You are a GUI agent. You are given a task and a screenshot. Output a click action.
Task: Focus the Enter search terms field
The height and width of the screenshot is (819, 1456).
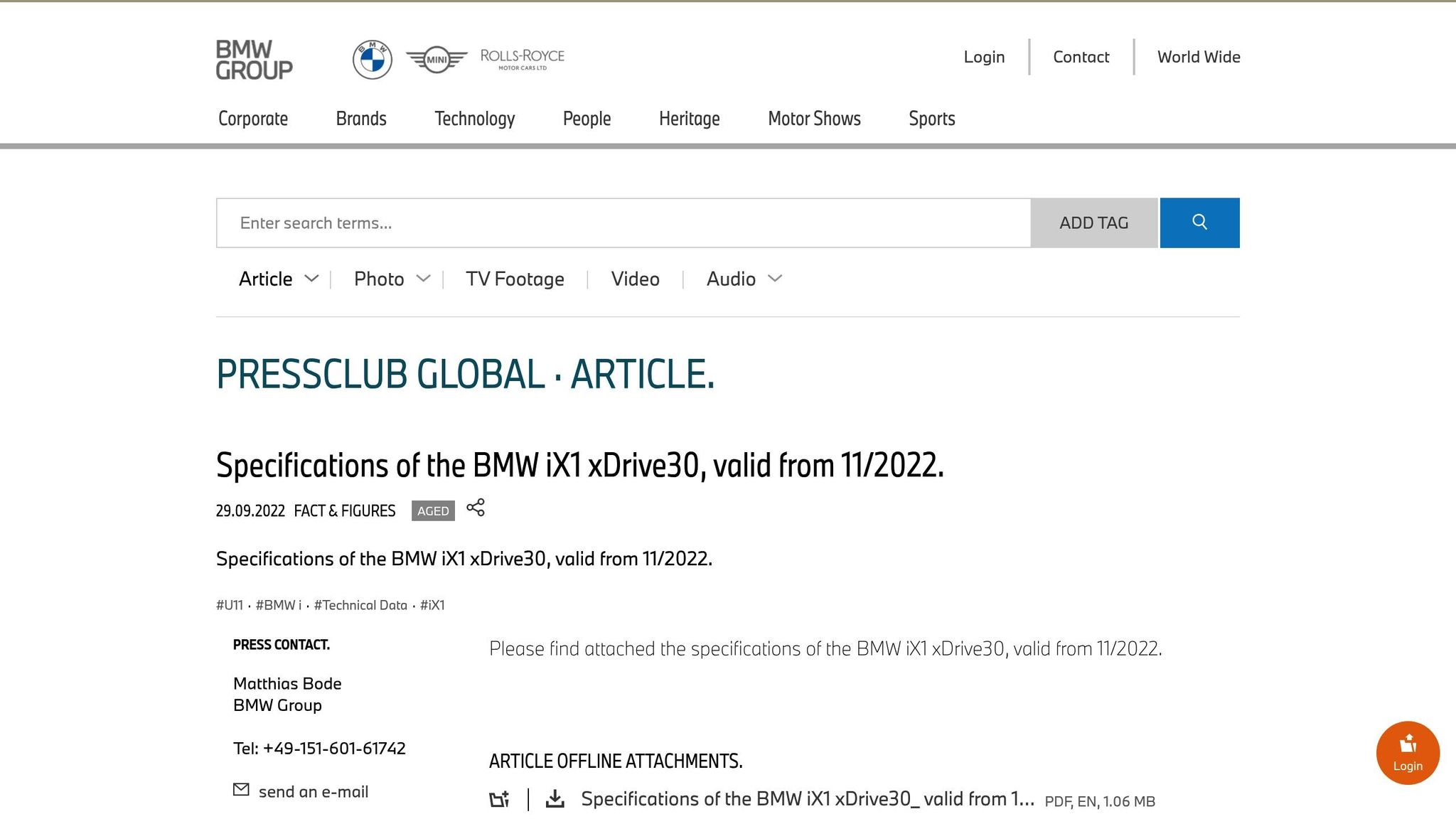(623, 223)
